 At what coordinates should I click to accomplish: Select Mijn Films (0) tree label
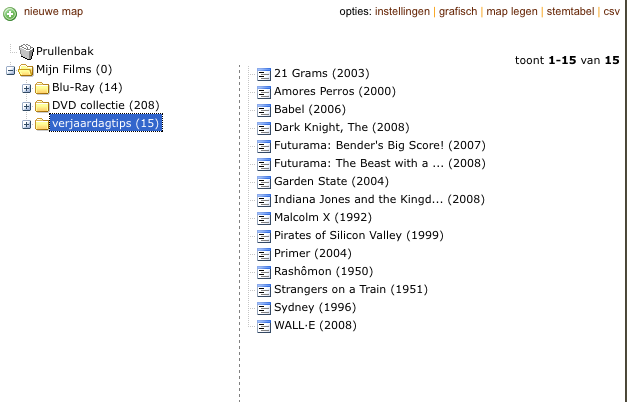74,69
